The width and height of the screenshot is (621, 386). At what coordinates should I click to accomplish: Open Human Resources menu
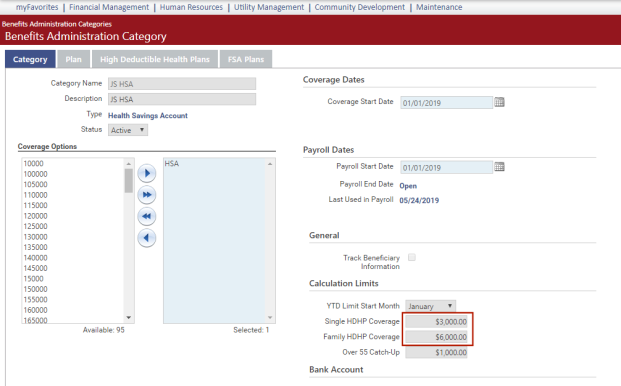(x=191, y=7)
